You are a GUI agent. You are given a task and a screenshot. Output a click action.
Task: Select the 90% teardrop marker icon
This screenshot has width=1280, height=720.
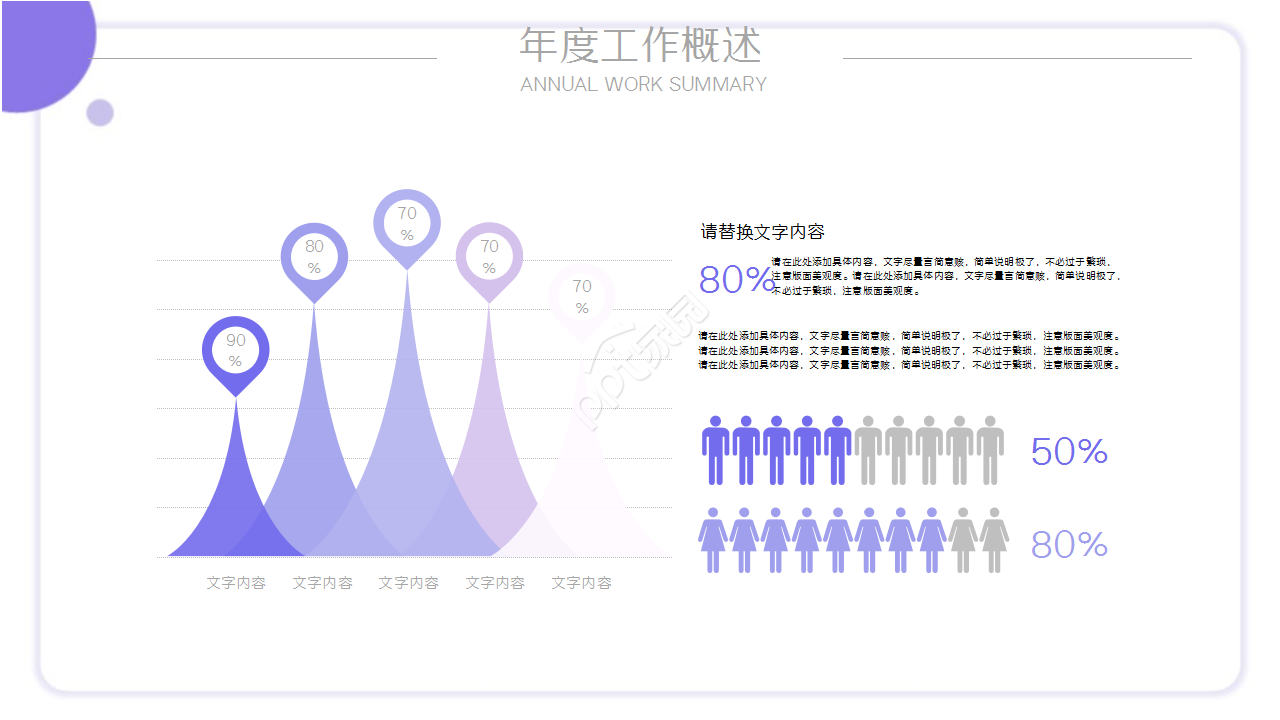click(235, 352)
